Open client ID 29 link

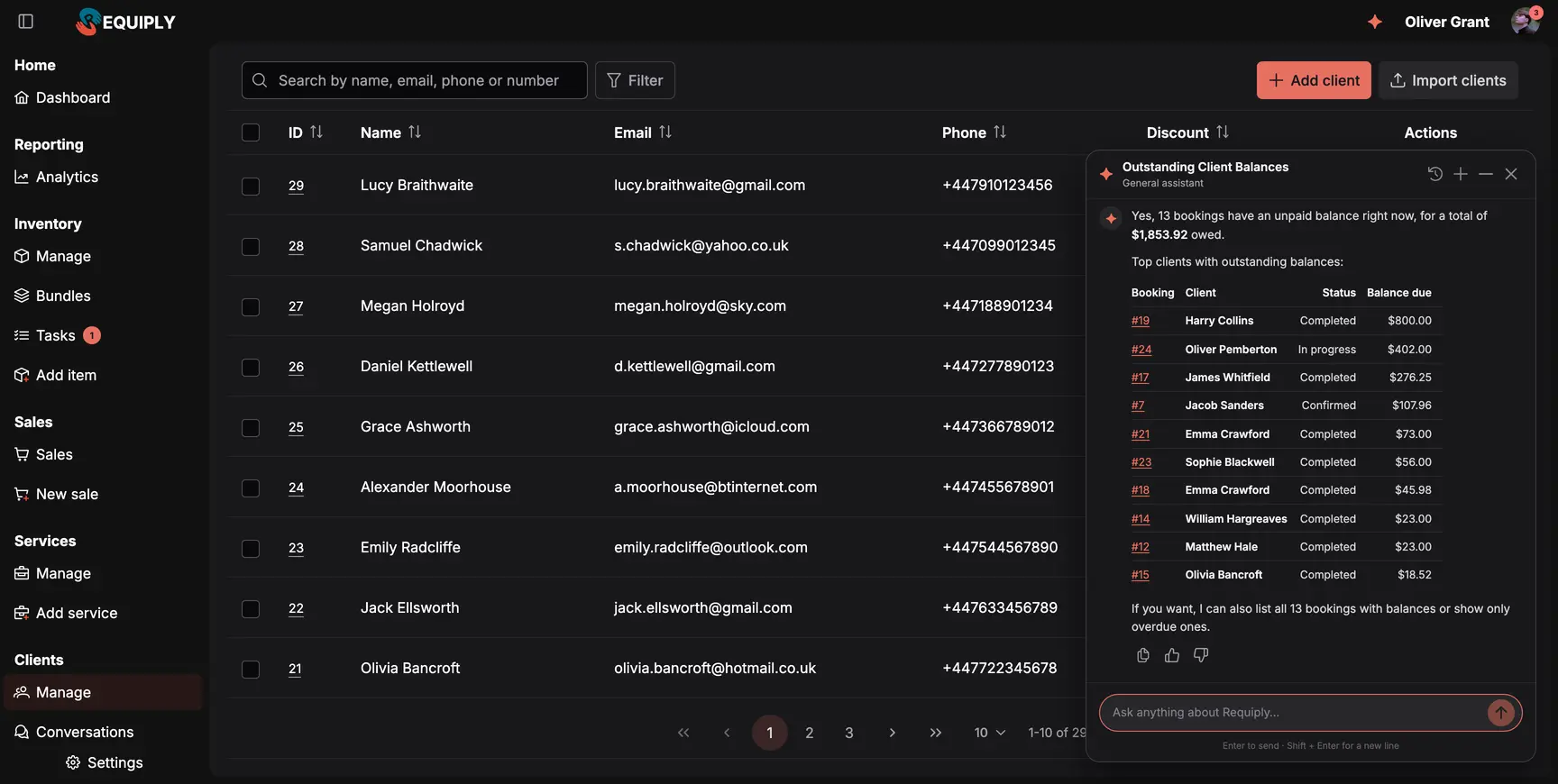pos(296,186)
